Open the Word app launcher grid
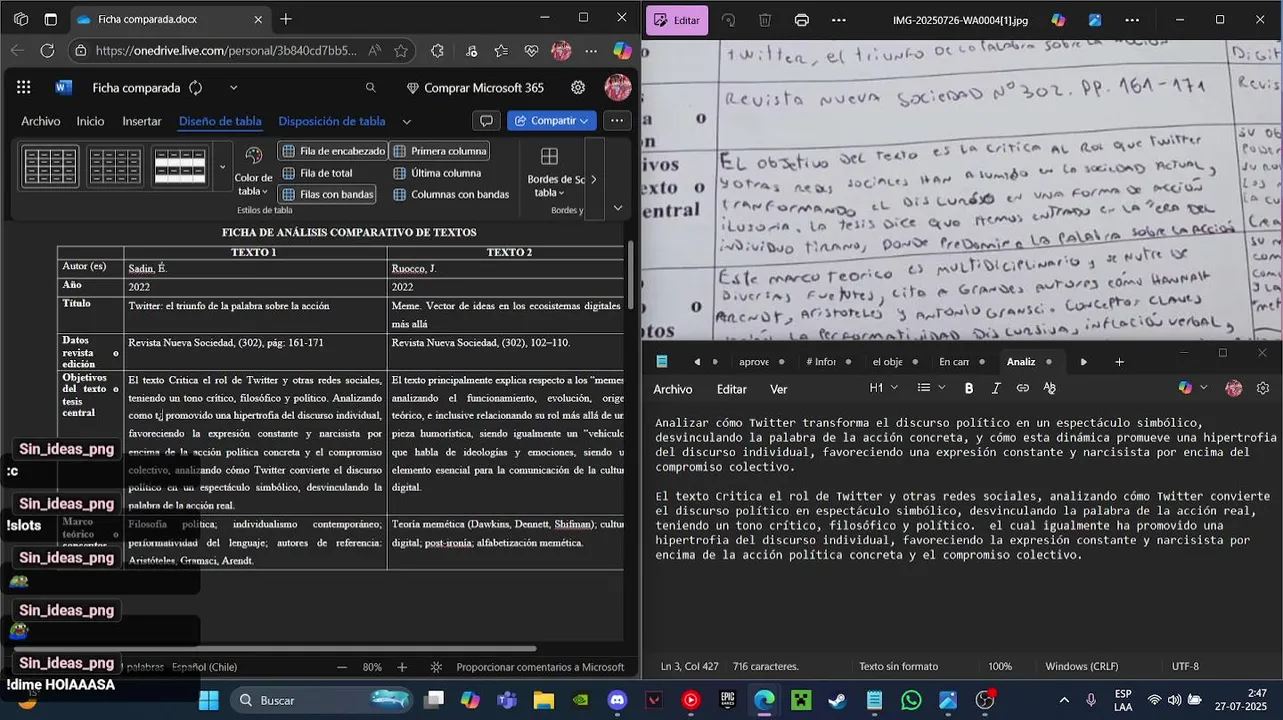Image resolution: width=1283 pixels, height=720 pixels. tap(23, 88)
